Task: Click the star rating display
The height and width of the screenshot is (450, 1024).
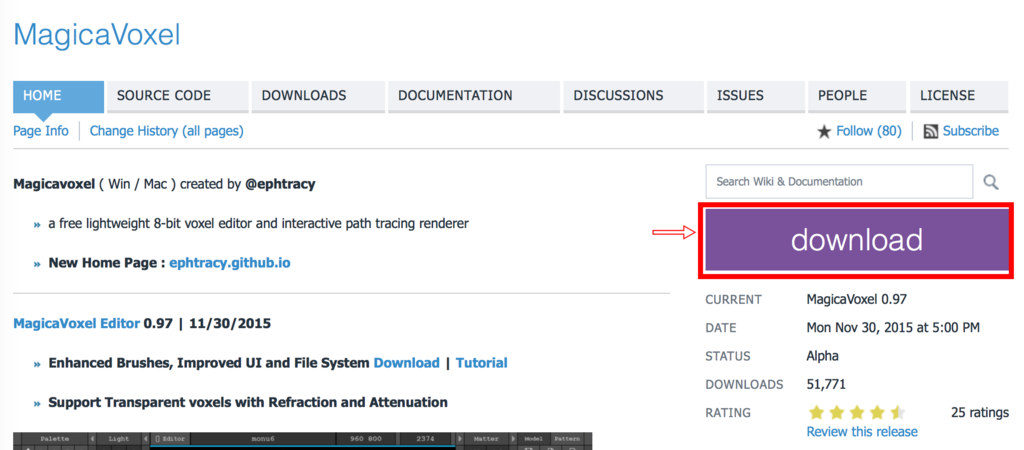Action: [857, 413]
